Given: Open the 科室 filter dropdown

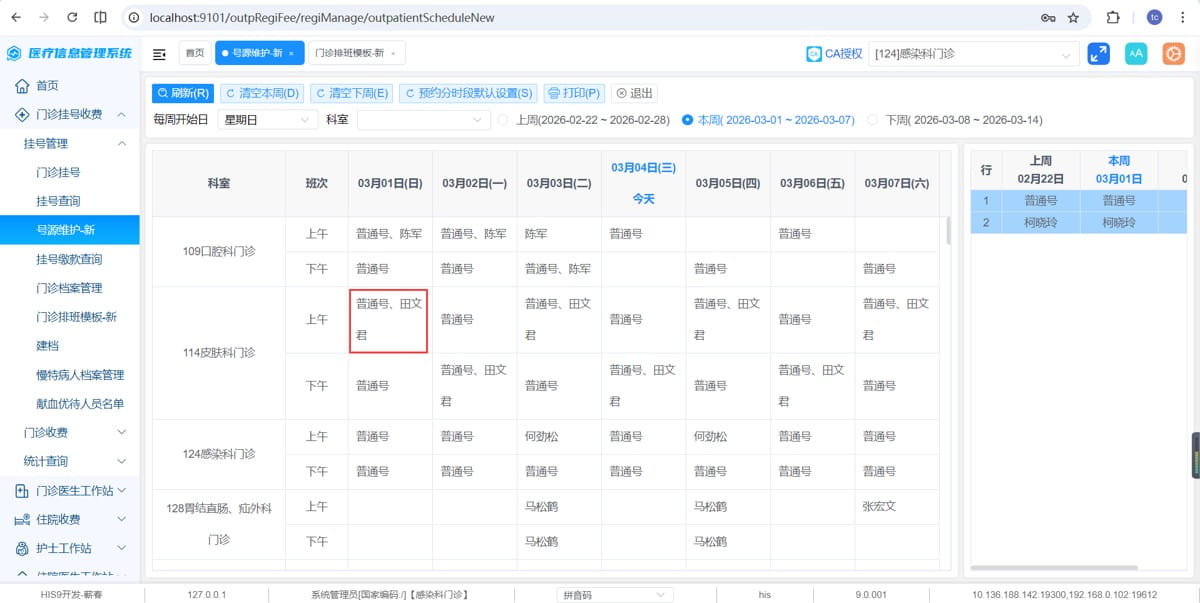Looking at the screenshot, I should click(x=424, y=120).
